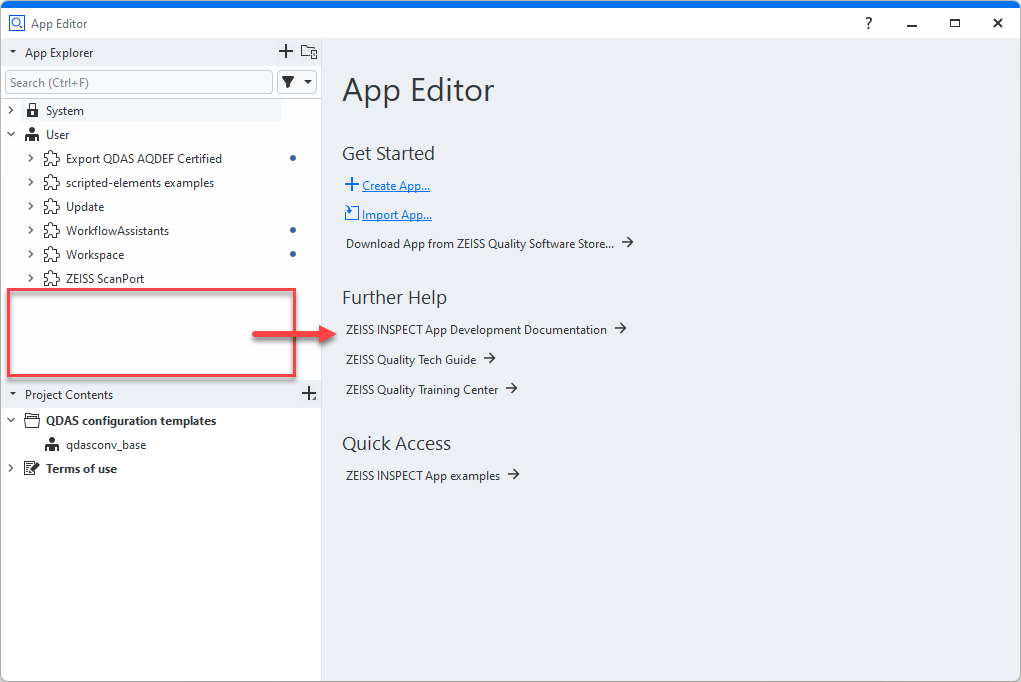This screenshot has width=1021, height=682.
Task: Expand the ZEISS ScanPort app node
Action: point(31,279)
